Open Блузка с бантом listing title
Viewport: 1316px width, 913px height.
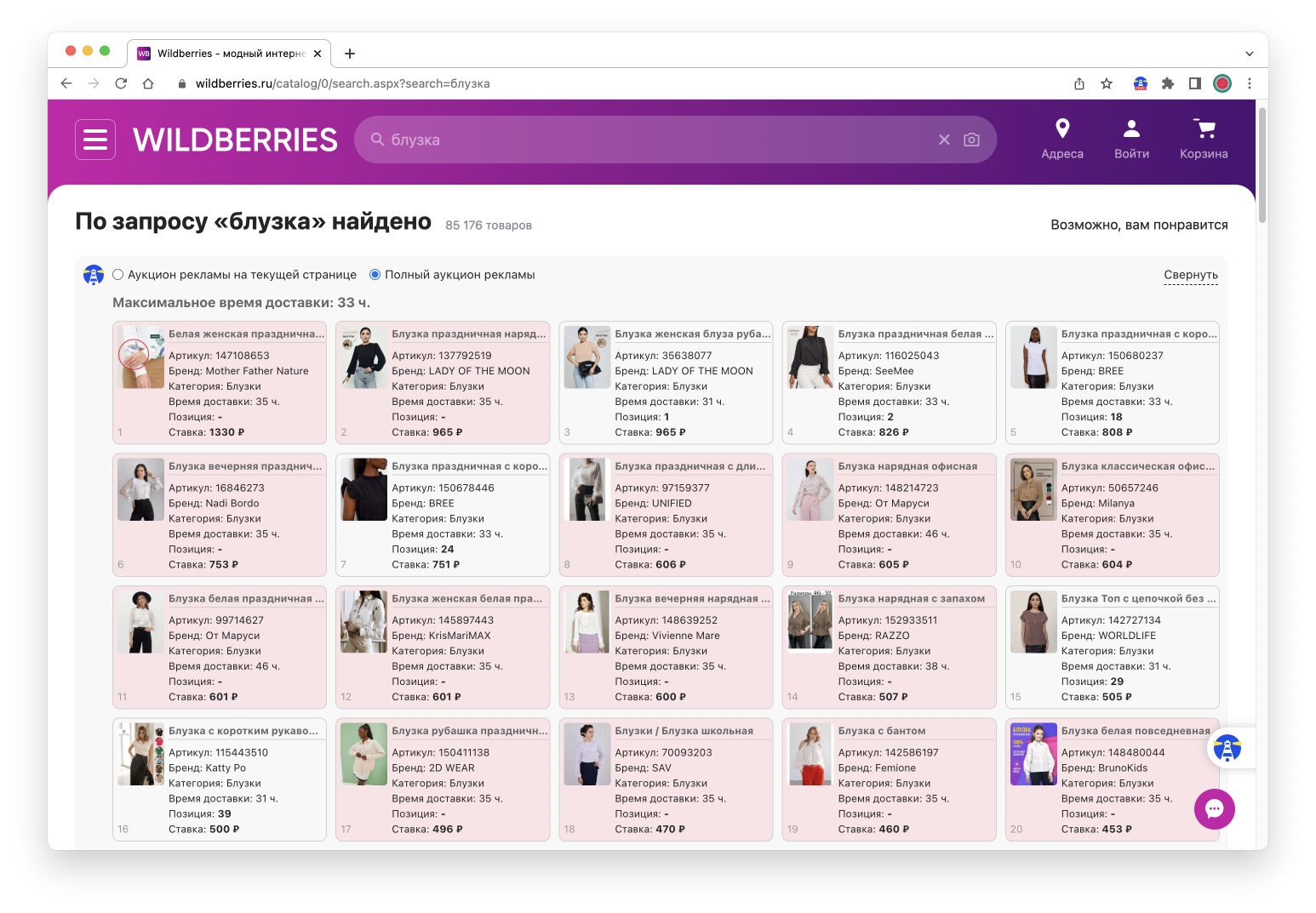[x=882, y=731]
